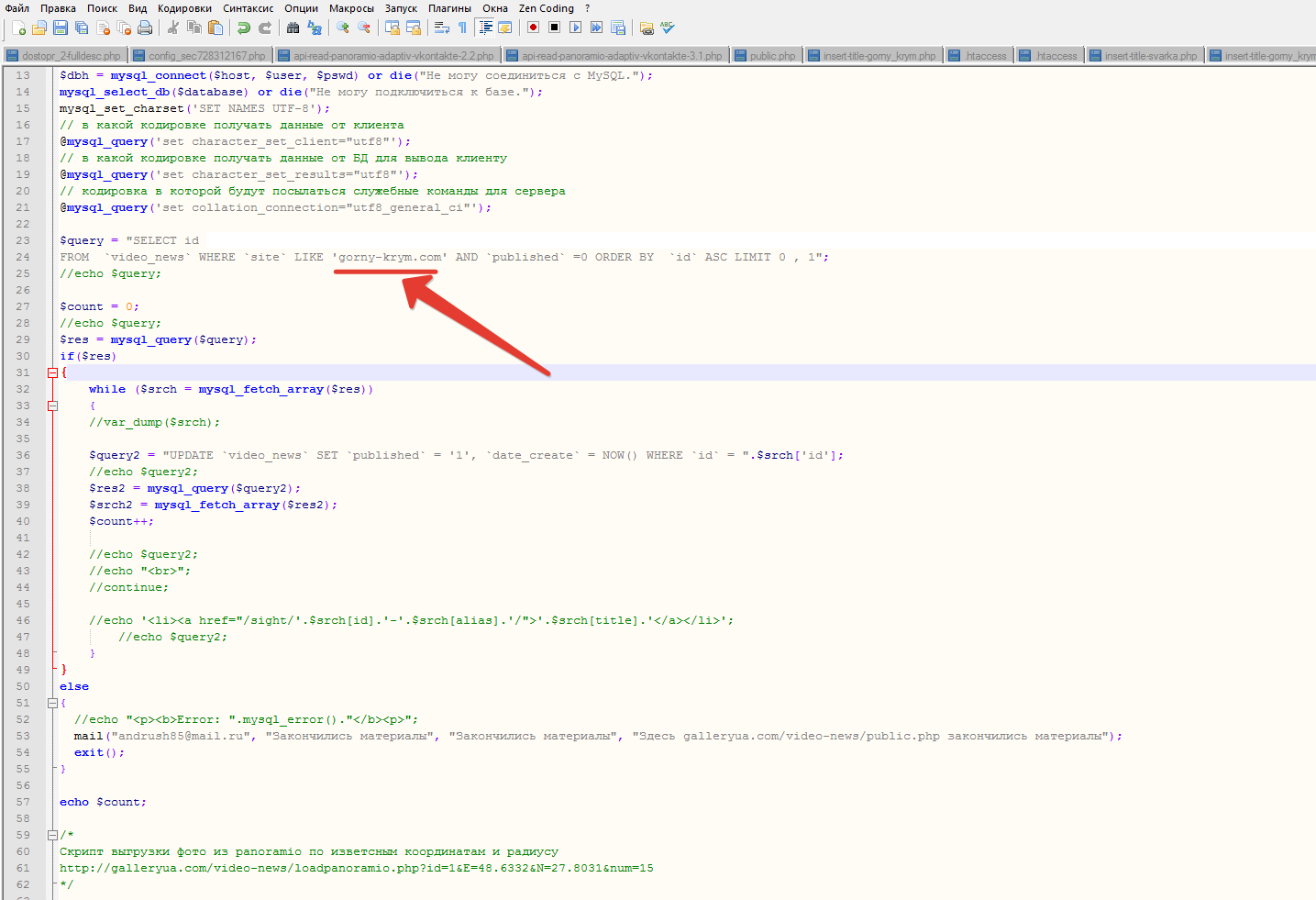This screenshot has height=900, width=1316.
Task: Switch to the config_sec728312167.php tab
Action: coord(199,55)
